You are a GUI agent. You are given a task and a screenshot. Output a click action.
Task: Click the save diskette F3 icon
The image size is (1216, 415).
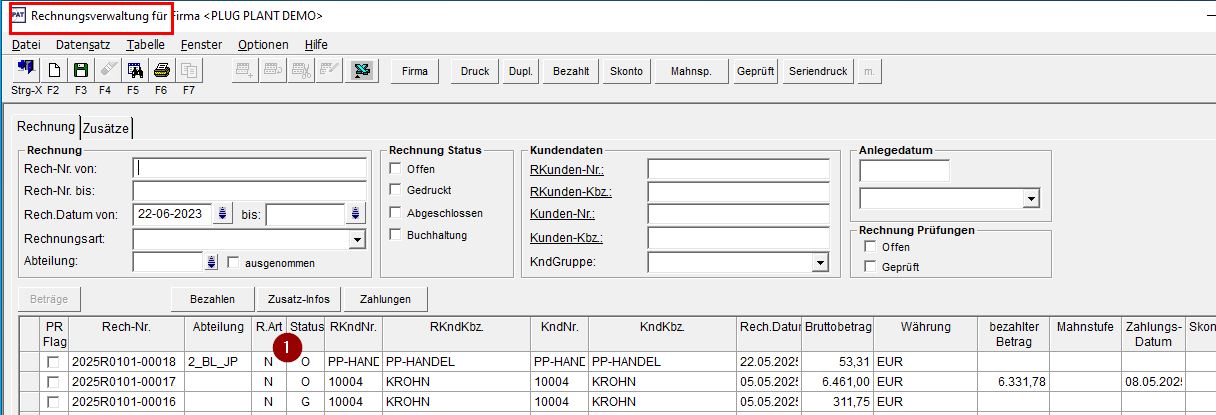point(81,71)
